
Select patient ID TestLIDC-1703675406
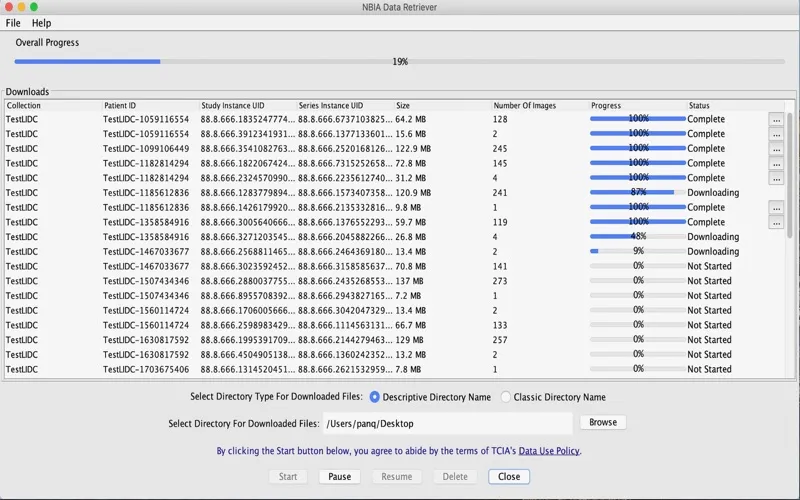coord(146,369)
